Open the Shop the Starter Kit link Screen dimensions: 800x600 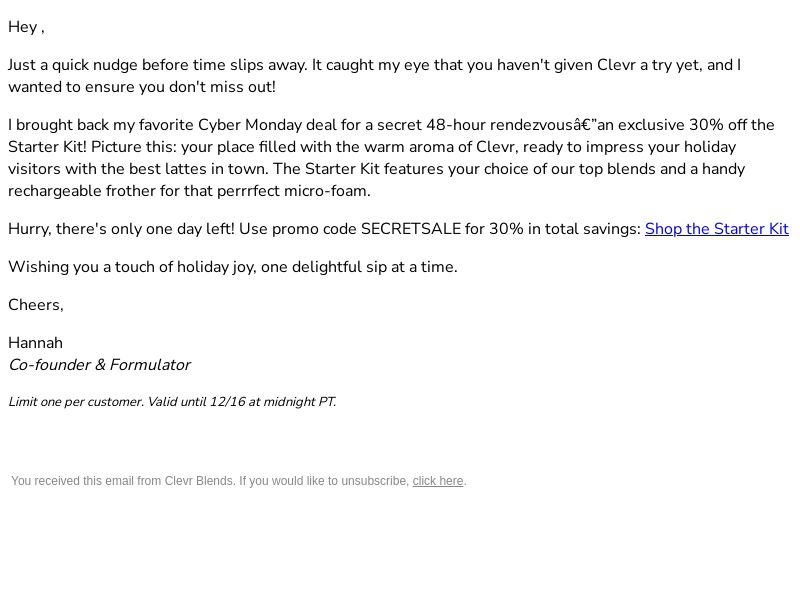[x=716, y=229]
